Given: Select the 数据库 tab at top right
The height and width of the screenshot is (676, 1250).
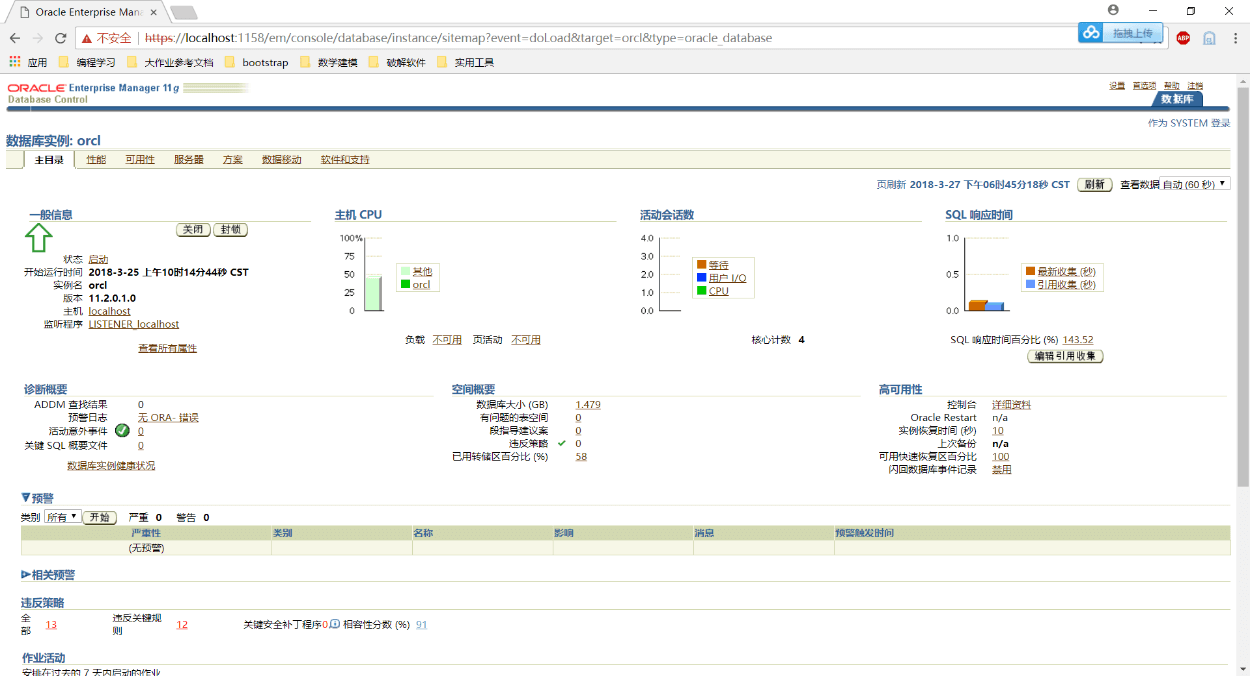Looking at the screenshot, I should (1177, 99).
